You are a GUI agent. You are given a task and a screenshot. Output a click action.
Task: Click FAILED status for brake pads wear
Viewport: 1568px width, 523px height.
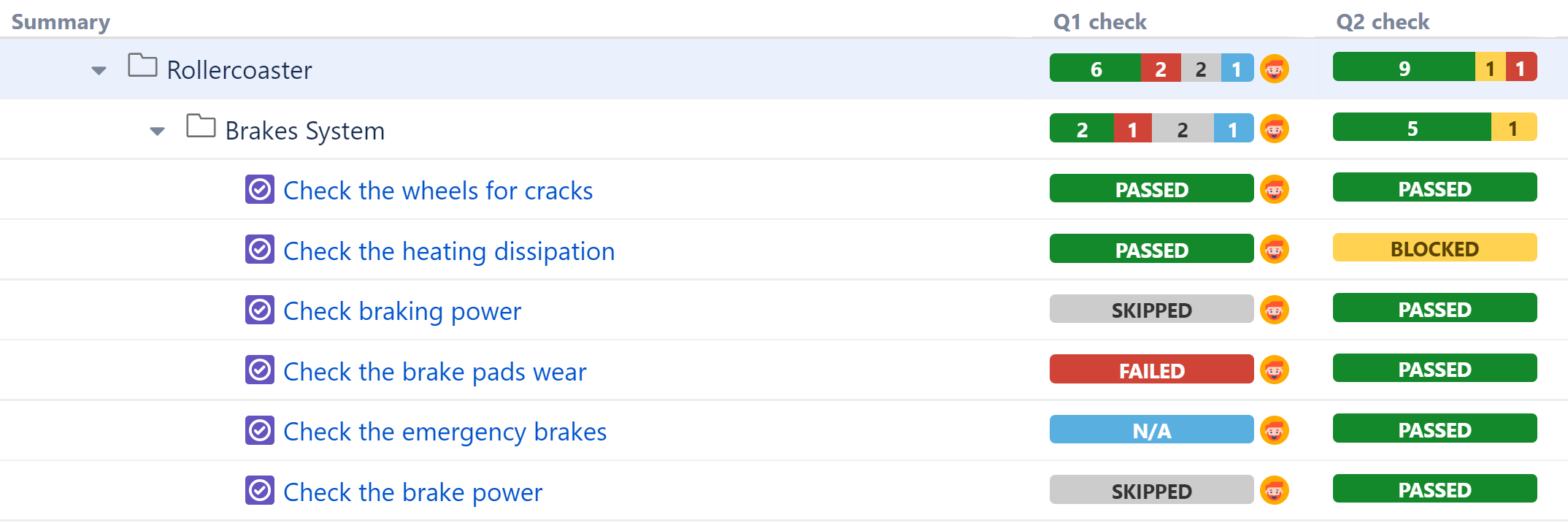(1151, 370)
